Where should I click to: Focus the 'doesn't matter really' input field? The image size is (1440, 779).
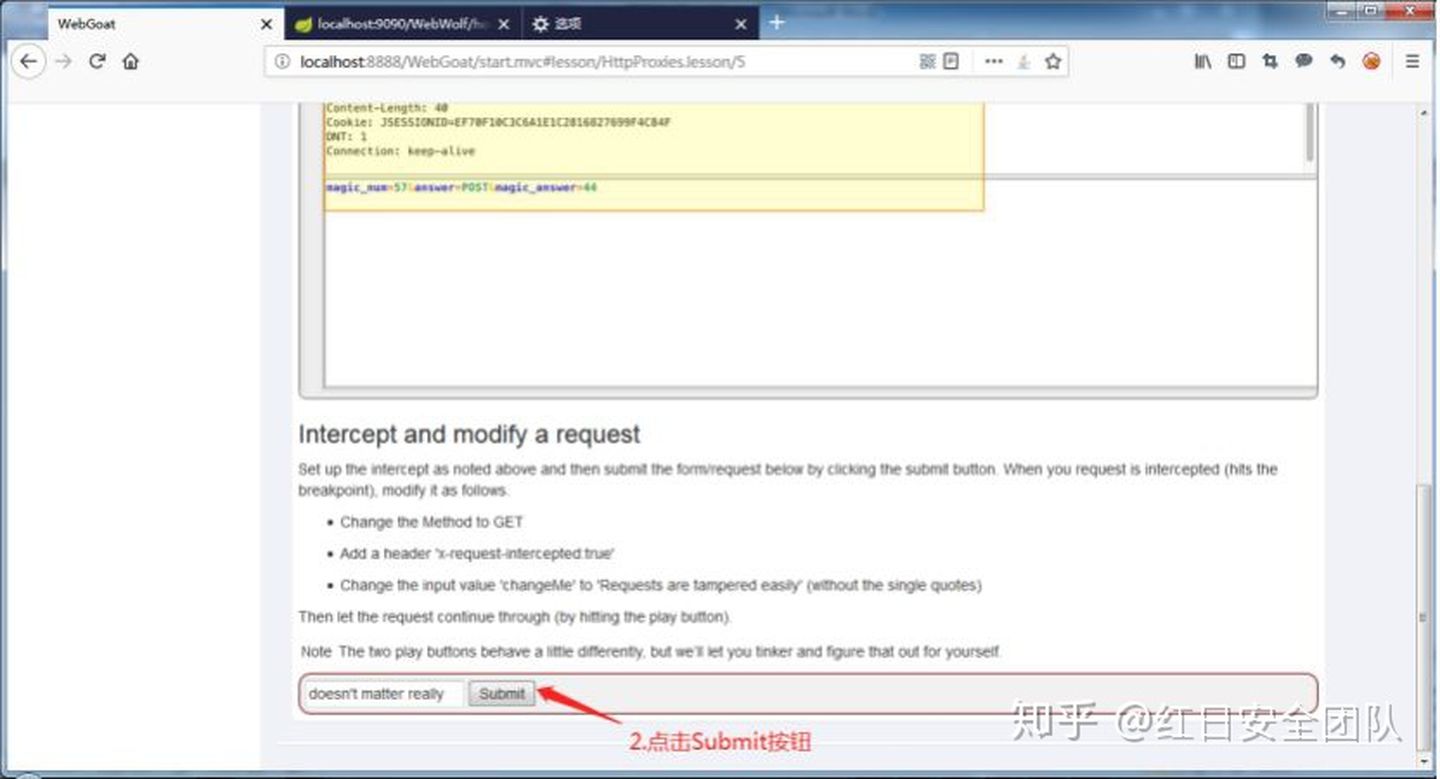tap(383, 694)
